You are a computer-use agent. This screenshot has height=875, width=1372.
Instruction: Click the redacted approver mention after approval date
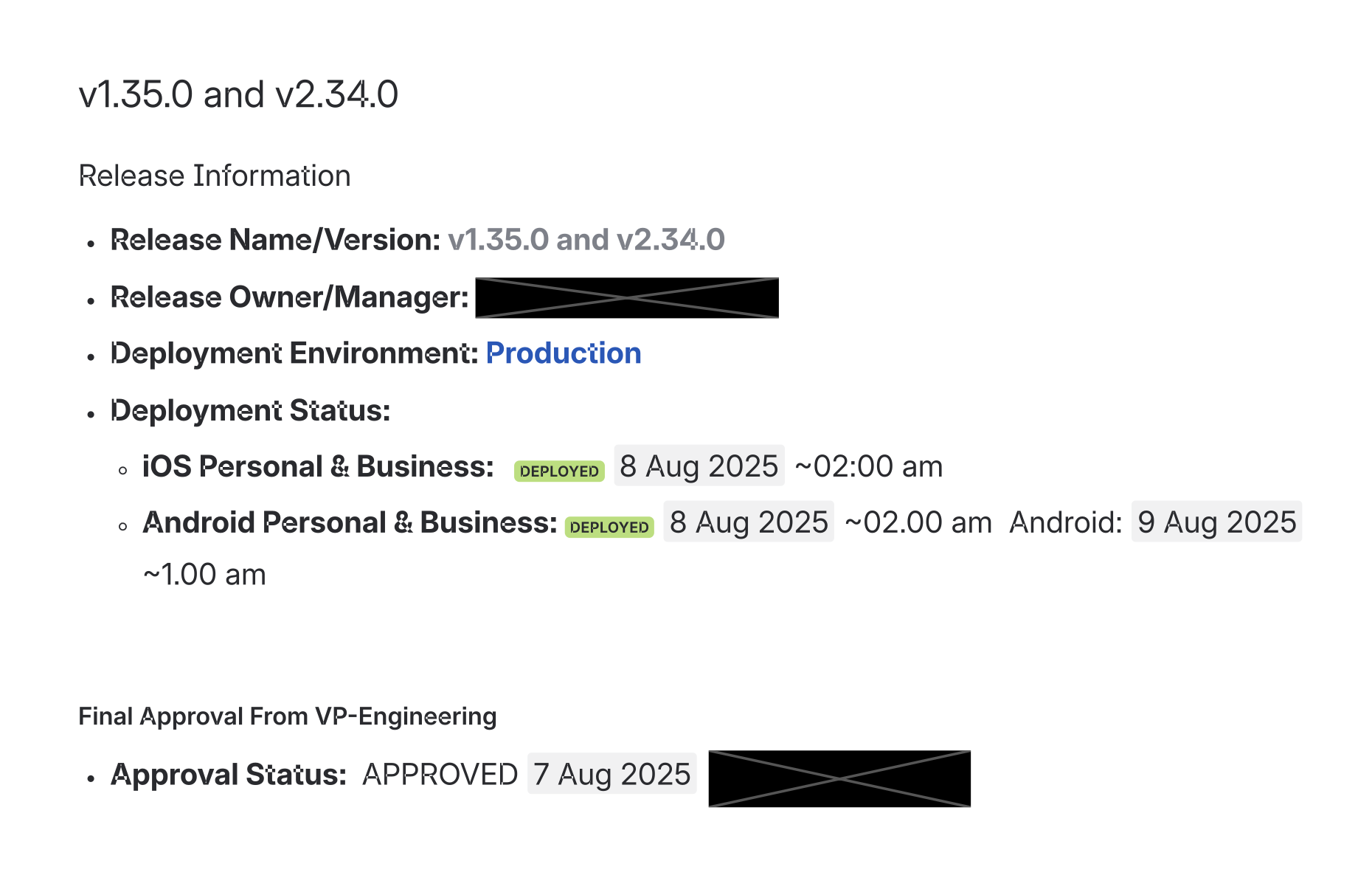pos(839,778)
